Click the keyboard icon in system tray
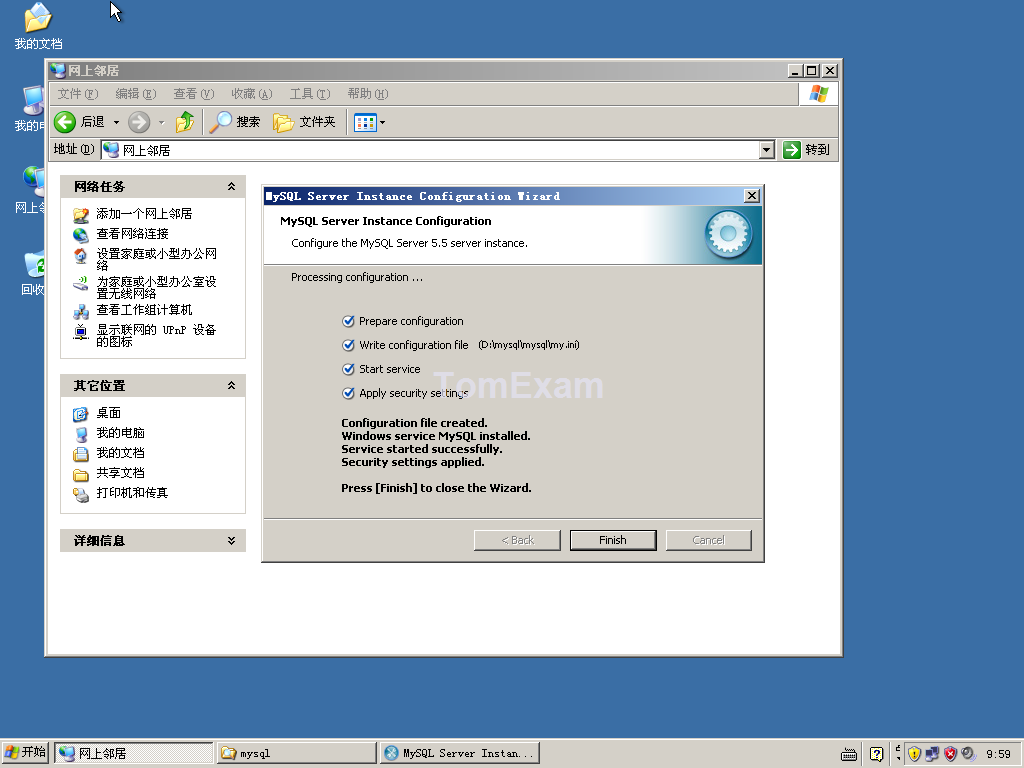Screen dimensions: 1024x768 tap(849, 754)
